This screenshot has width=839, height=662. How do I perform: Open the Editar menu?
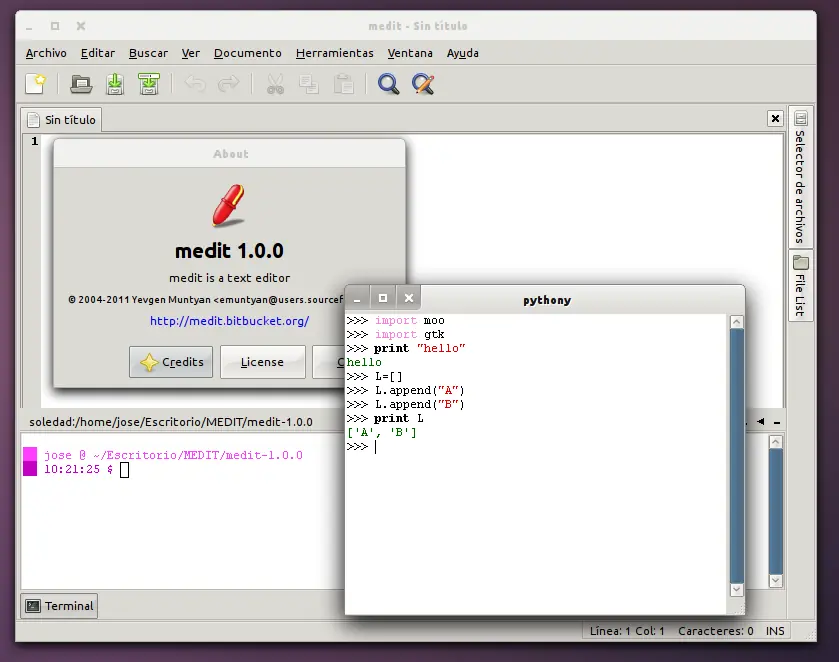coord(97,53)
